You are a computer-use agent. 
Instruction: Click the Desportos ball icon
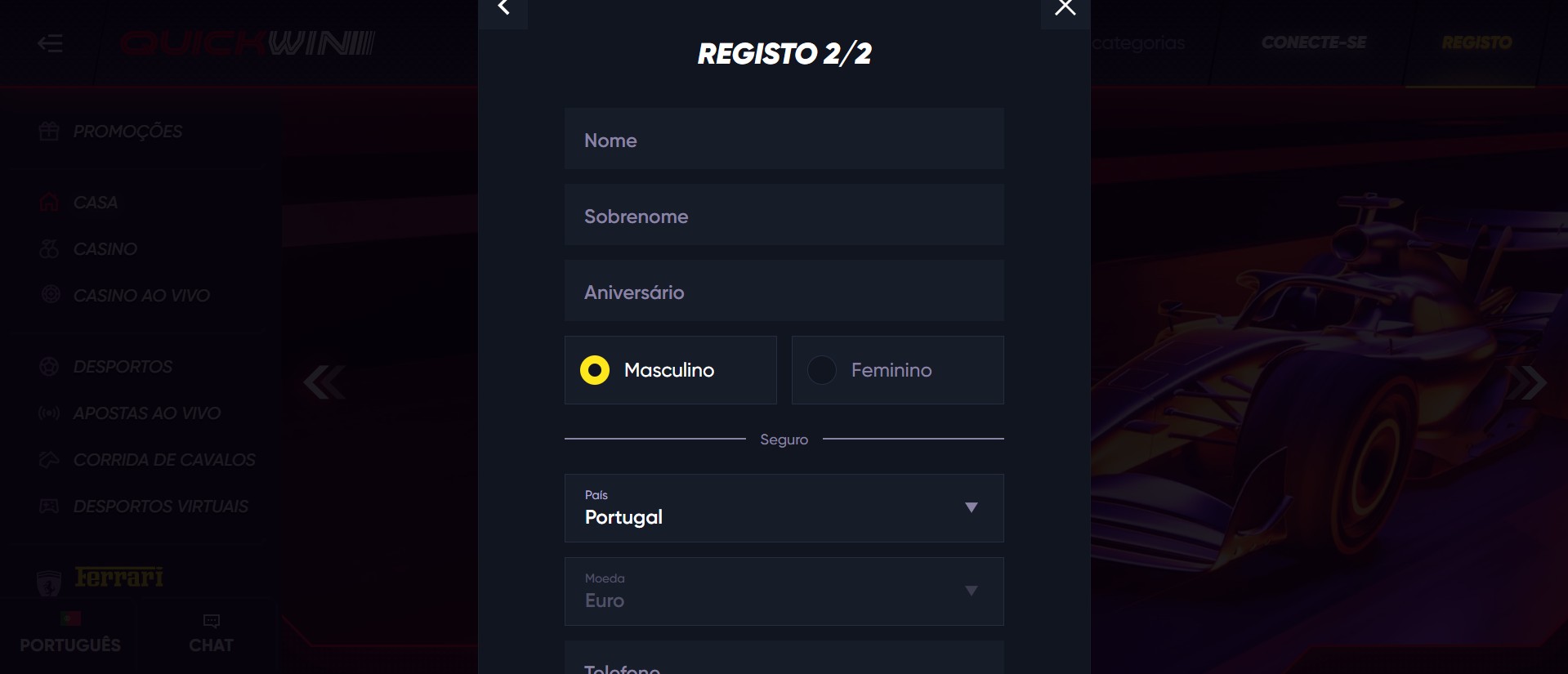tap(49, 367)
